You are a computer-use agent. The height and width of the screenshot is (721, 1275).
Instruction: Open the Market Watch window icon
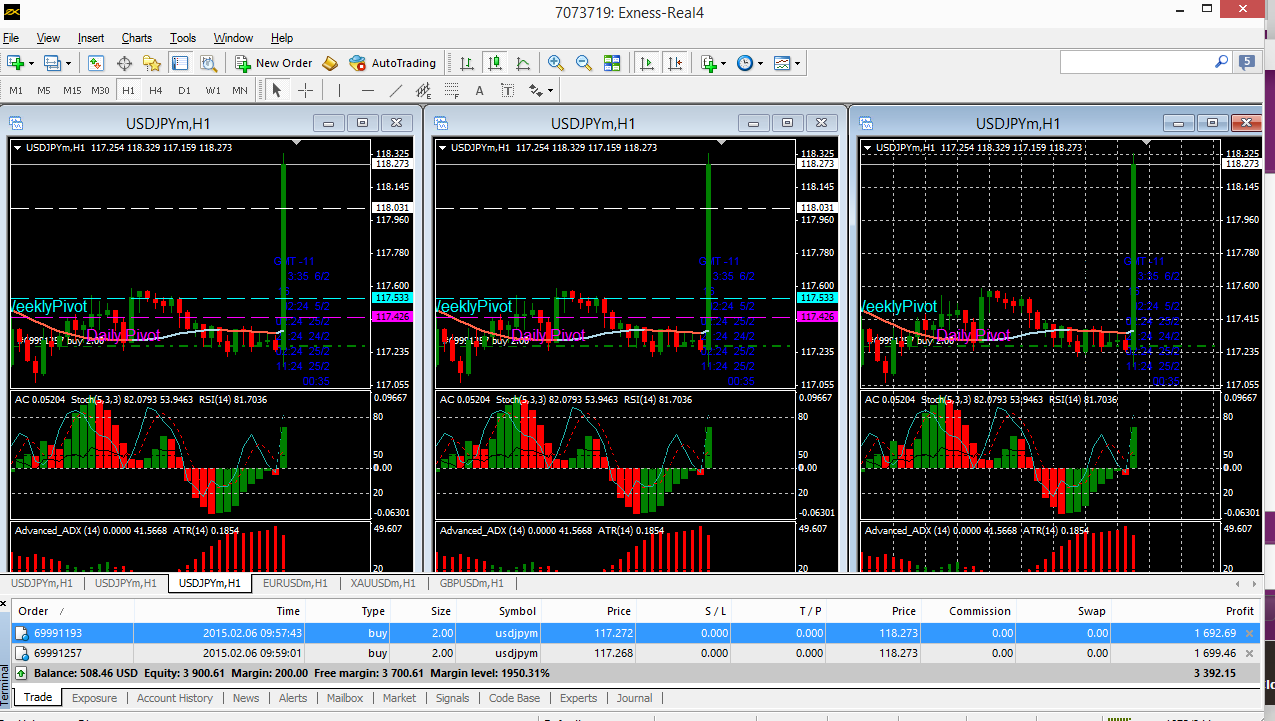pos(96,63)
